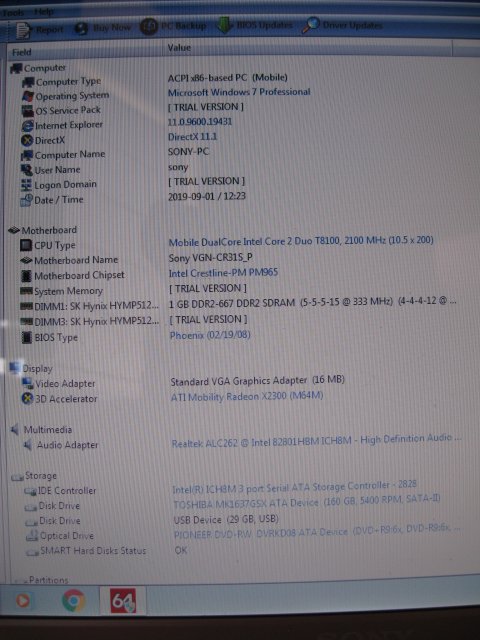Open Driver Updates magnifier icon

[310, 25]
